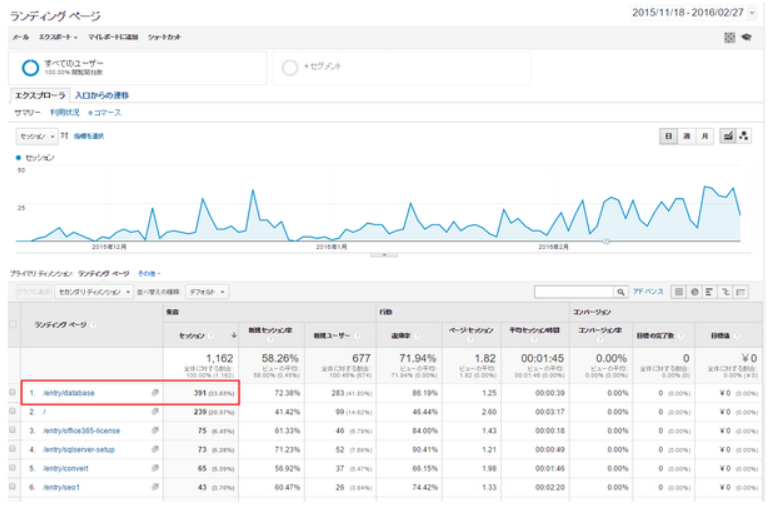The width and height of the screenshot is (774, 512).
Task: Add a new segment with +セグメント
Action: click(x=401, y=68)
